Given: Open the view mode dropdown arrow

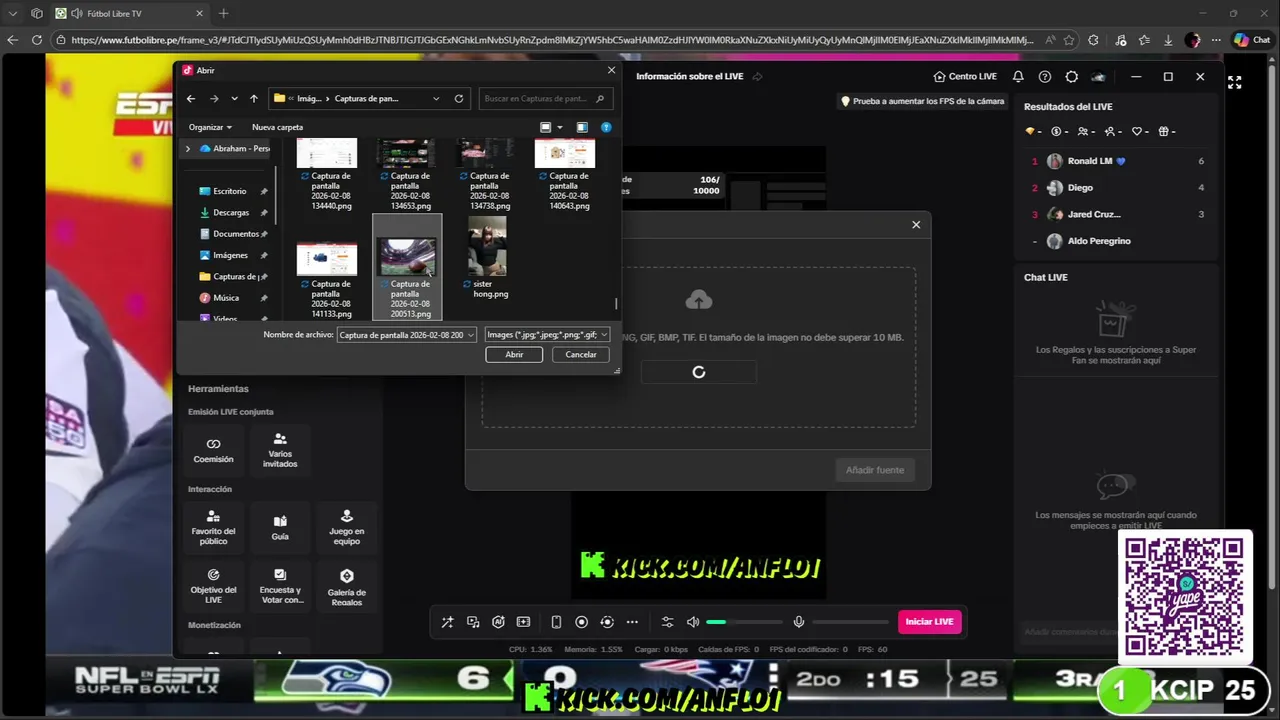Looking at the screenshot, I should [559, 127].
